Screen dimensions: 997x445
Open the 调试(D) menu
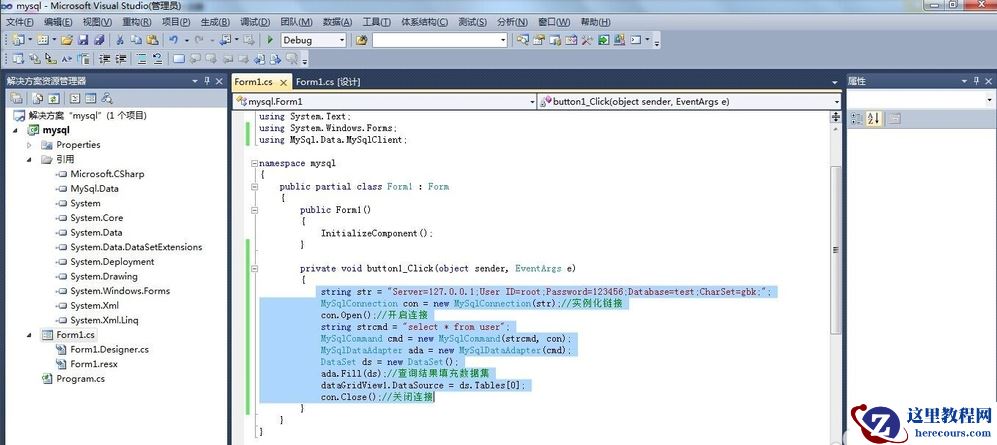[255, 22]
